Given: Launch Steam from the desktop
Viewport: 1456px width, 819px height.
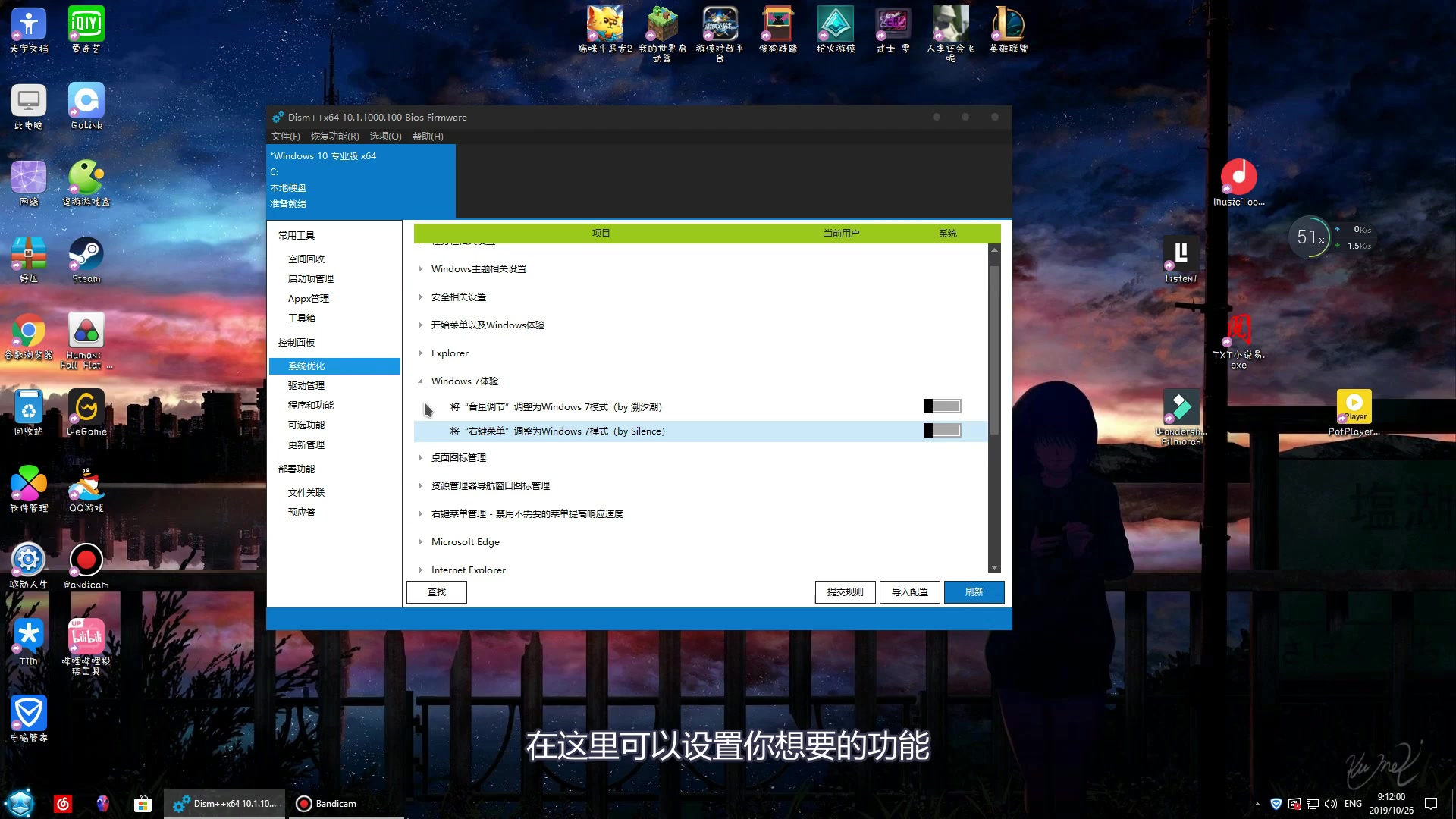Looking at the screenshot, I should 86,260.
